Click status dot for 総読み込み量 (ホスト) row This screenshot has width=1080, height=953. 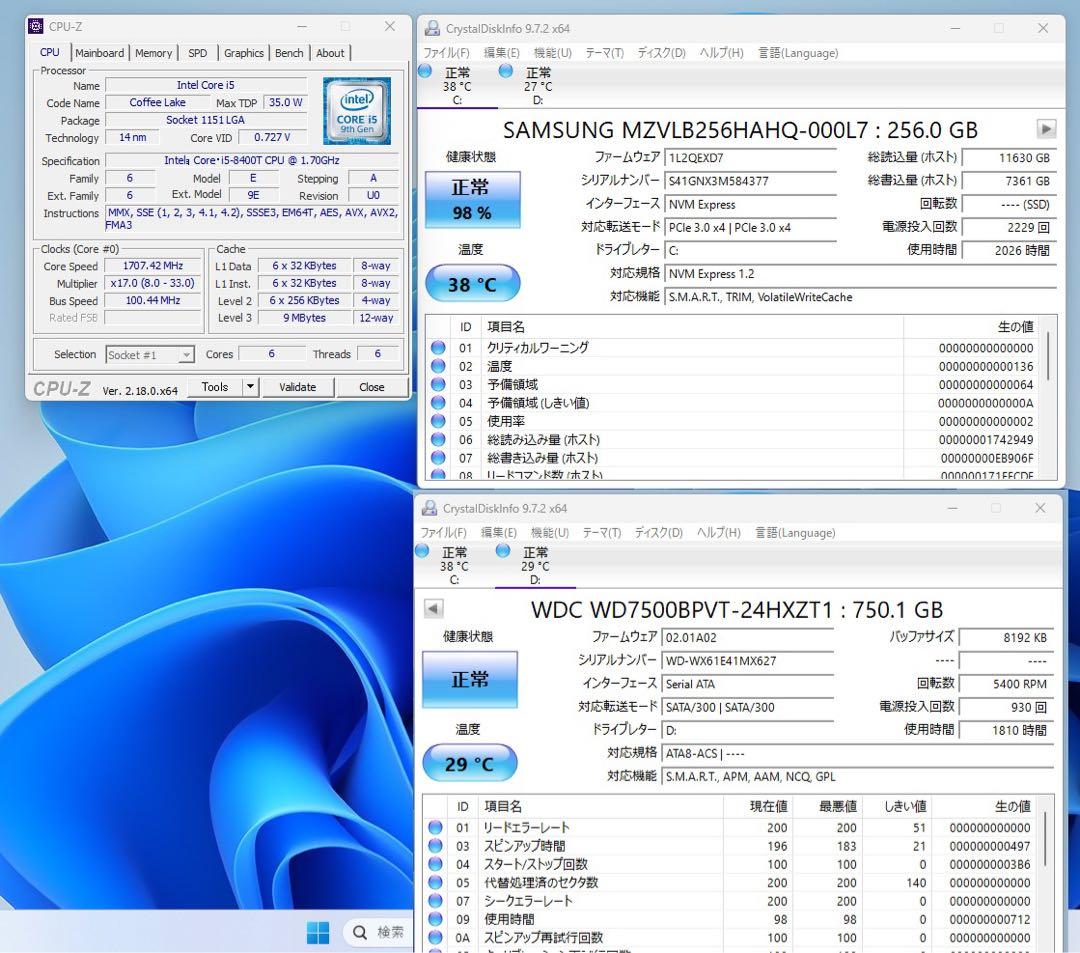coord(438,439)
